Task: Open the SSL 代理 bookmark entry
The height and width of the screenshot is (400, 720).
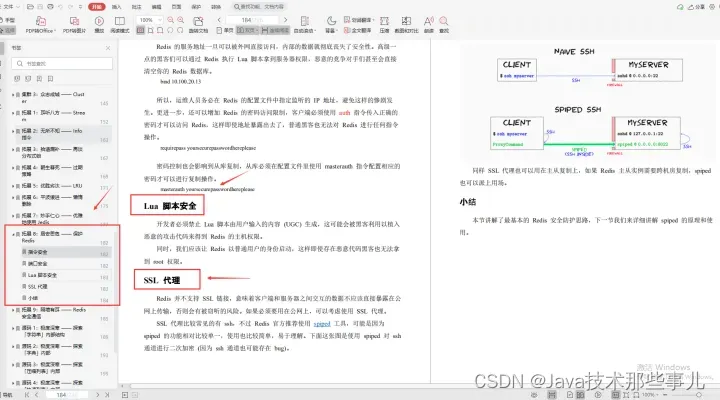Action: tap(37, 287)
